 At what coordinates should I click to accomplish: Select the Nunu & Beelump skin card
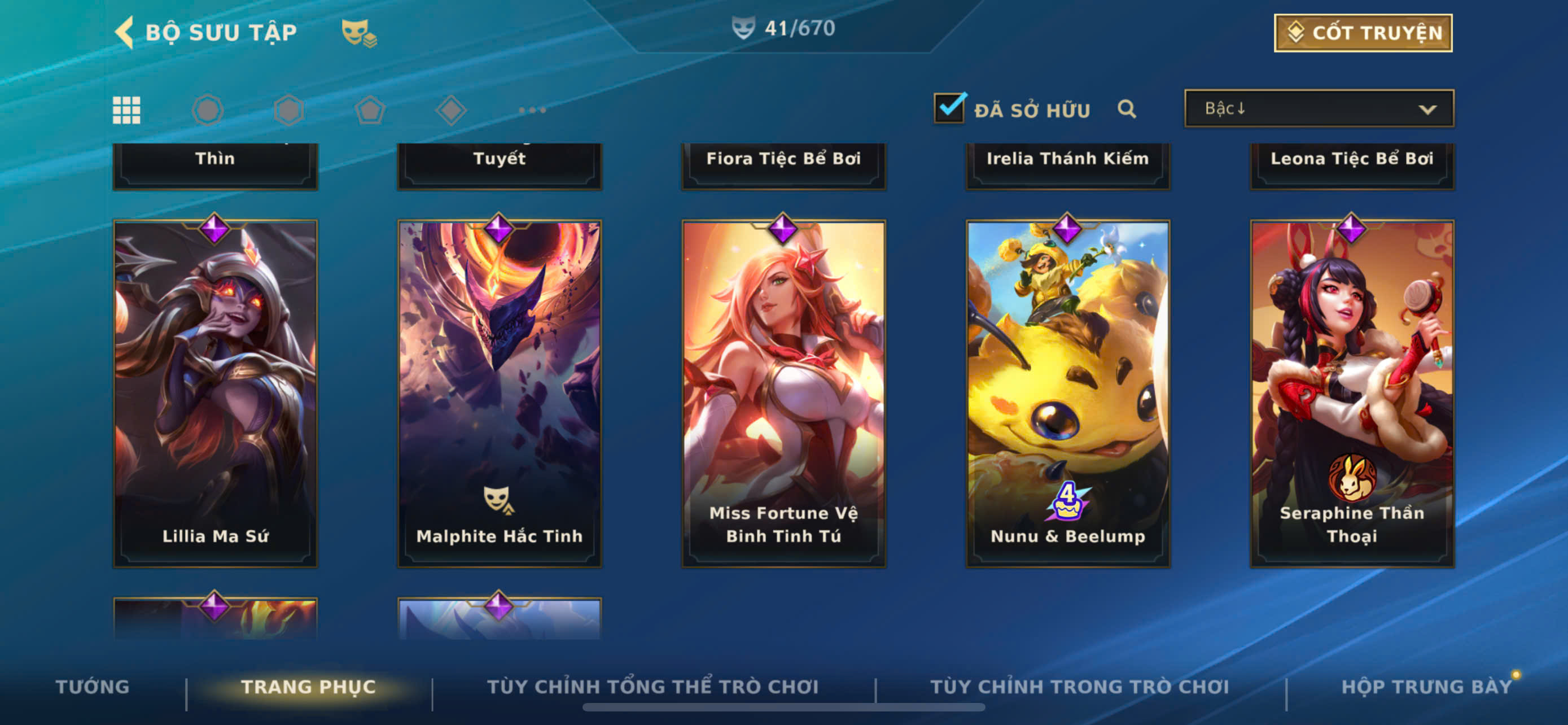pos(1068,394)
